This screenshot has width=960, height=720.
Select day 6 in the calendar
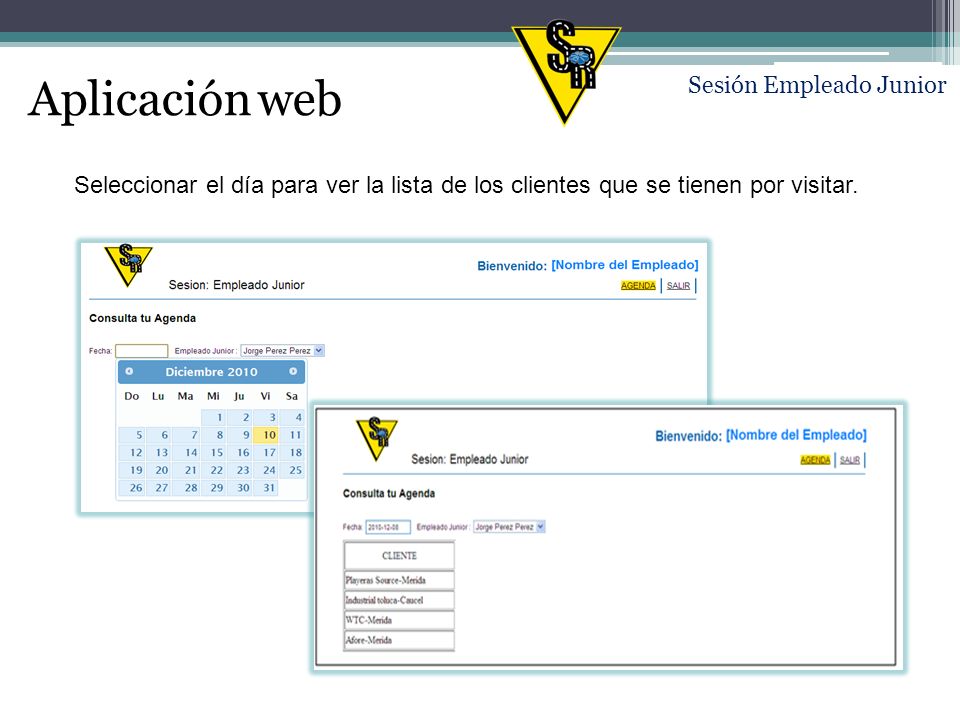click(159, 435)
